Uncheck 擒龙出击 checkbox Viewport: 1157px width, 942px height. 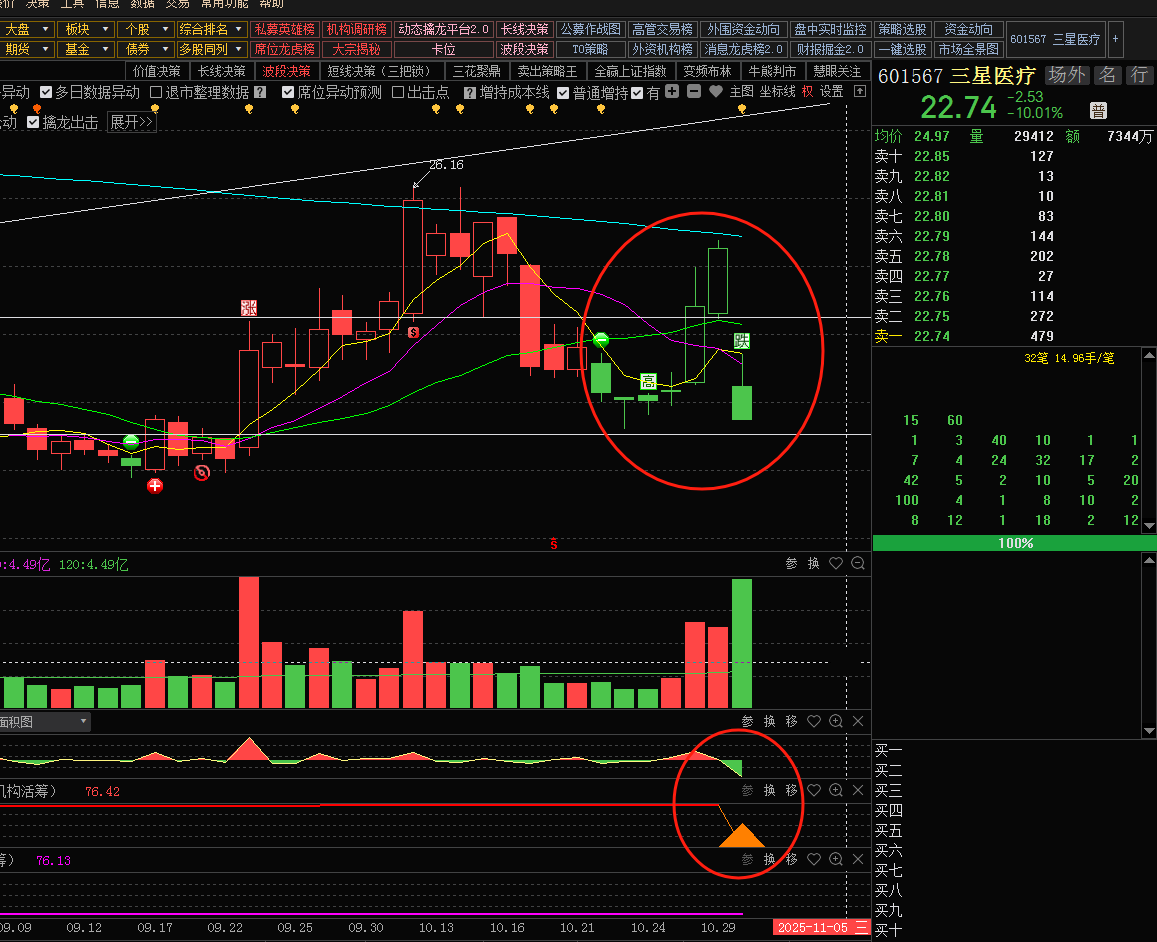coord(32,122)
